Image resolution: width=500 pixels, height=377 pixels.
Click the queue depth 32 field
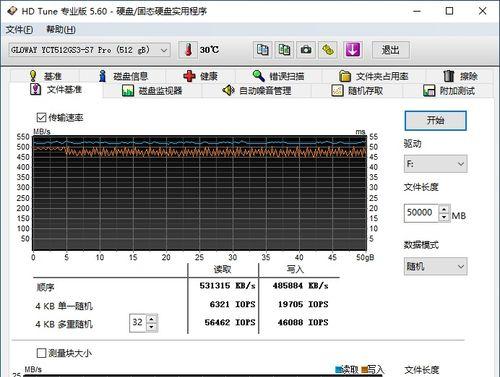[138, 322]
